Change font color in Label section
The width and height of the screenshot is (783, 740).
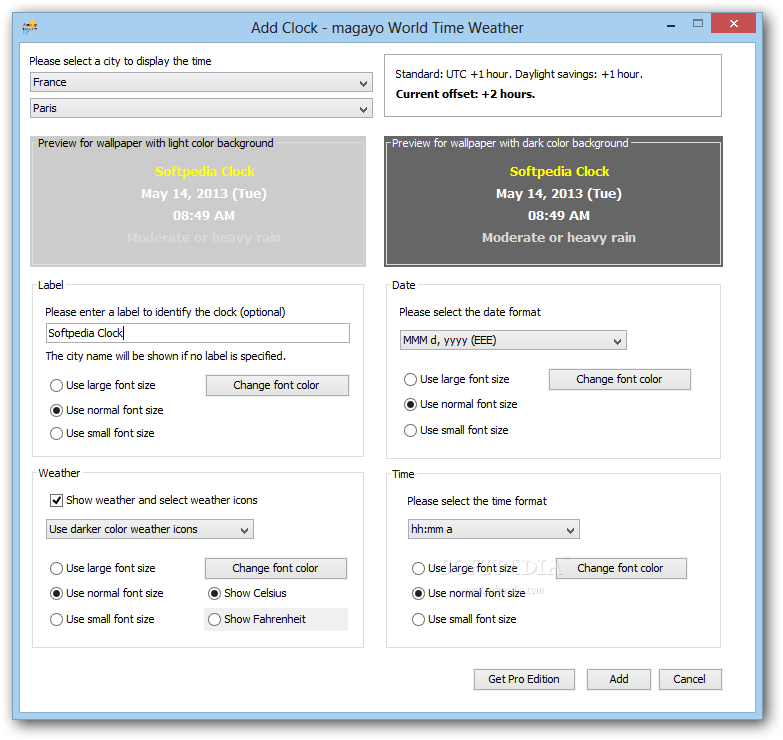click(x=277, y=385)
